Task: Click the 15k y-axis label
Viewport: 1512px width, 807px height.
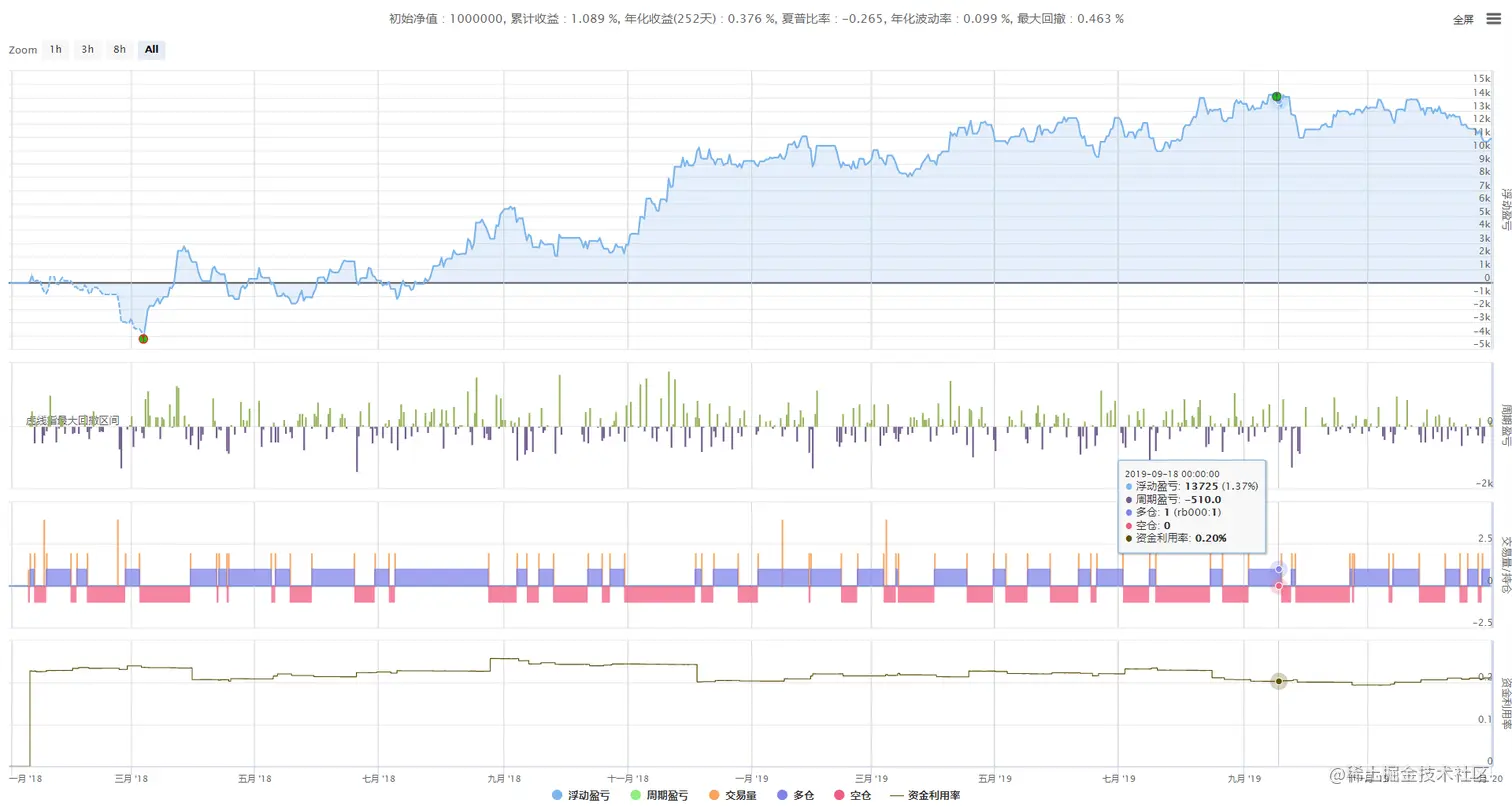Action: [1481, 79]
